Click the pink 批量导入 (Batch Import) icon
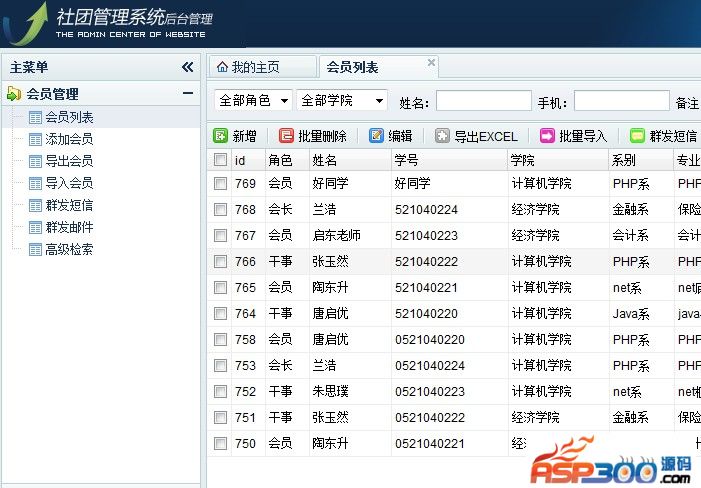The image size is (701, 488). click(547, 136)
